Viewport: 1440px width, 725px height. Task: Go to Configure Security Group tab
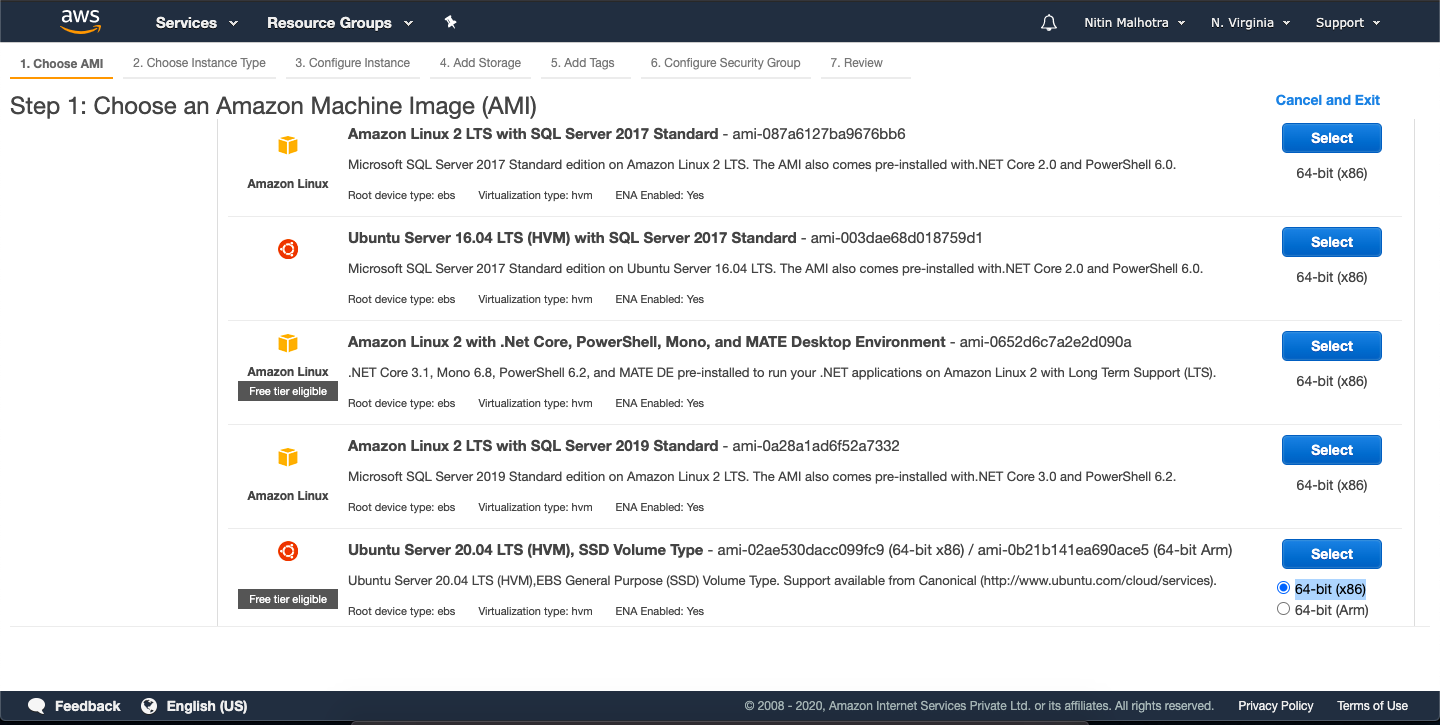coord(725,63)
